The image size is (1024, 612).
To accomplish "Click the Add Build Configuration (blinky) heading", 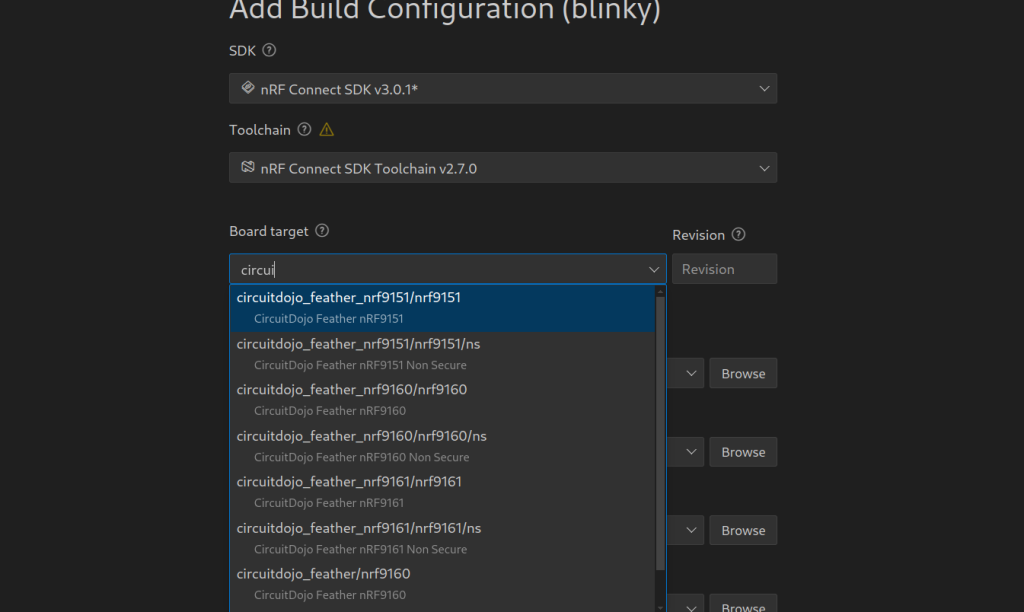I will point(445,10).
